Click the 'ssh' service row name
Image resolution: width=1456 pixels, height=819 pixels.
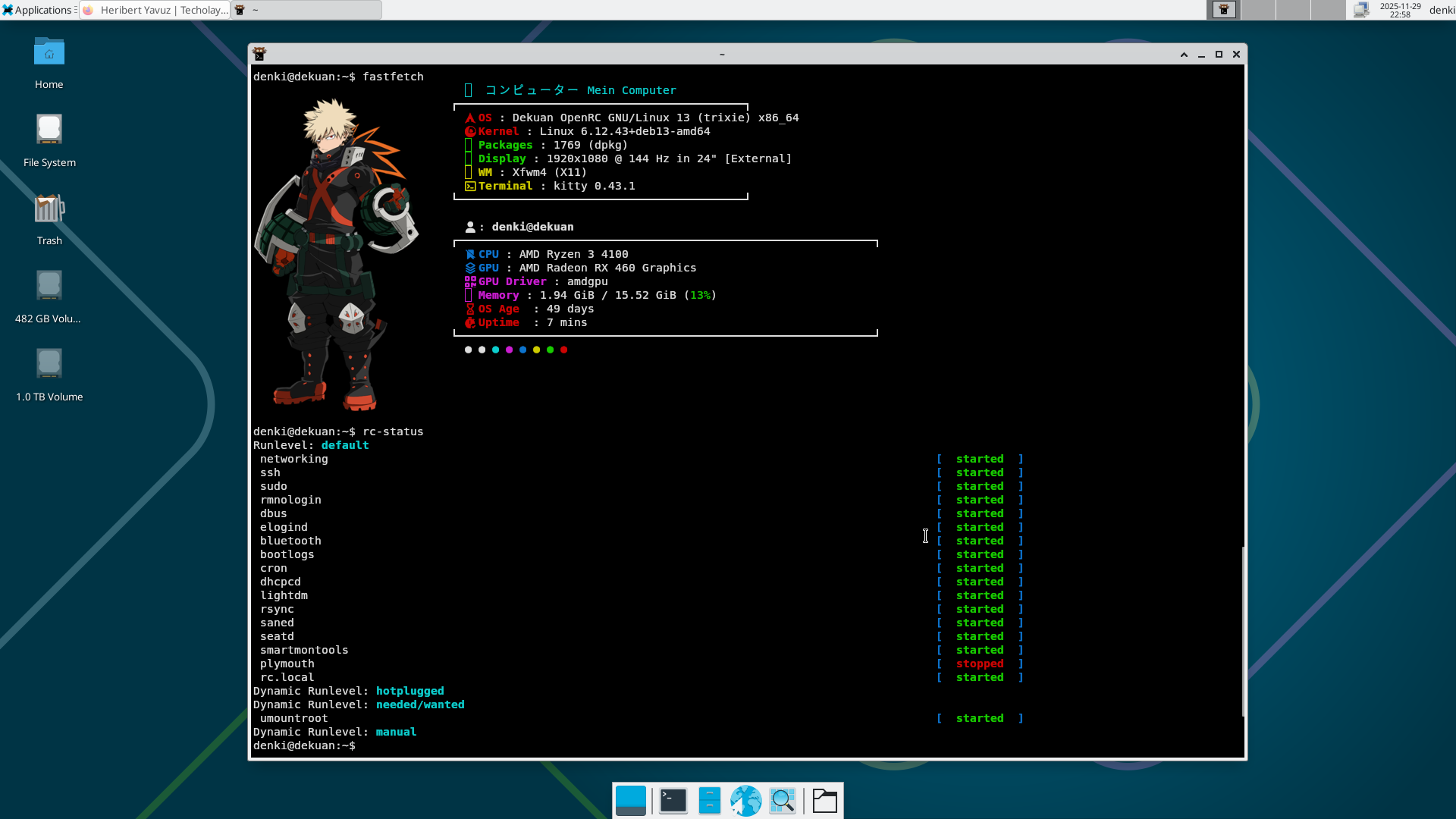coord(270,472)
